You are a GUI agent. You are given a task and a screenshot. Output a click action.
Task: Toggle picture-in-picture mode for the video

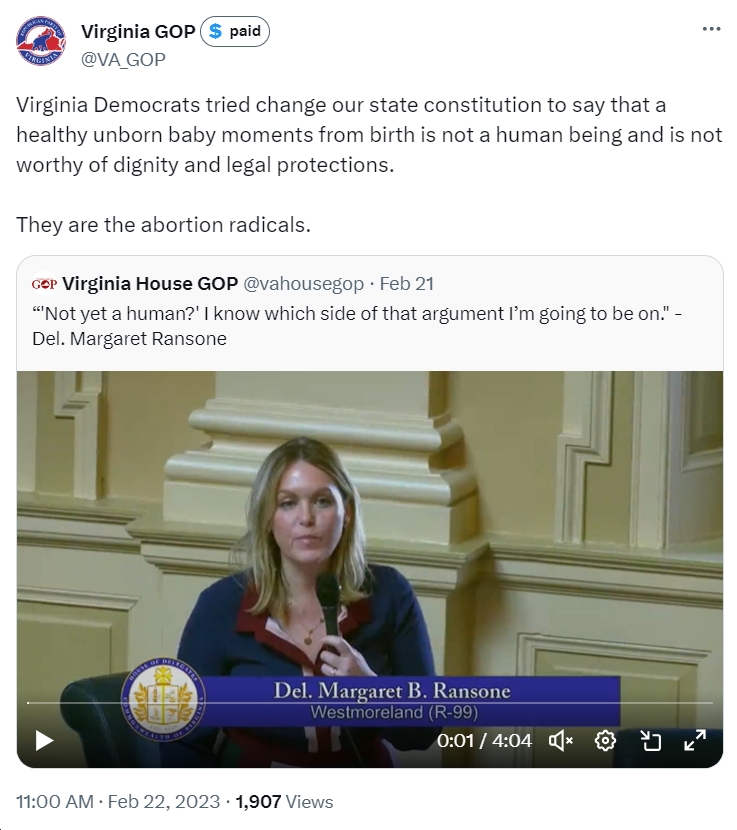pyautogui.click(x=651, y=740)
